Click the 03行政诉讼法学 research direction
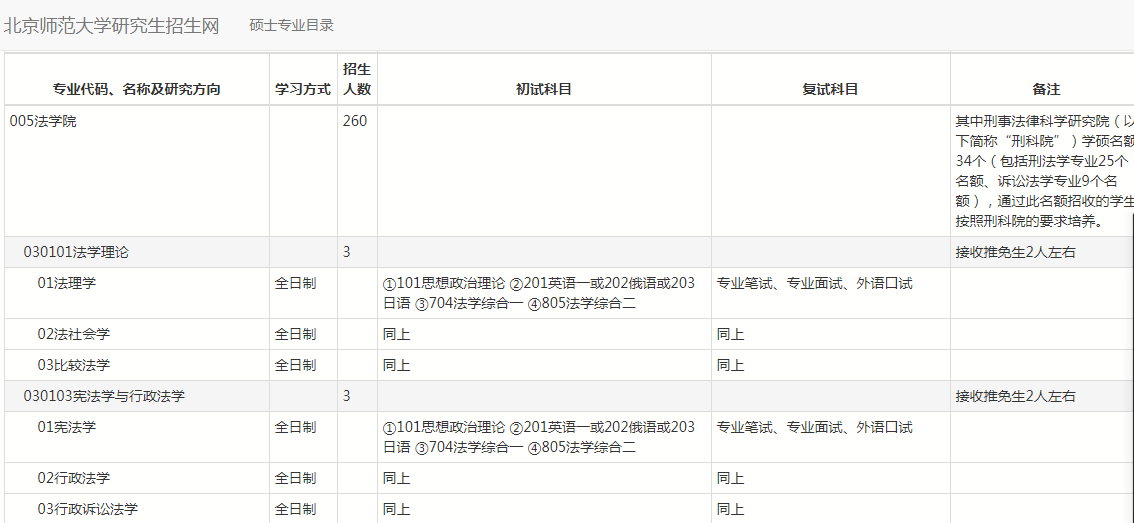The image size is (1134, 523). point(88,509)
